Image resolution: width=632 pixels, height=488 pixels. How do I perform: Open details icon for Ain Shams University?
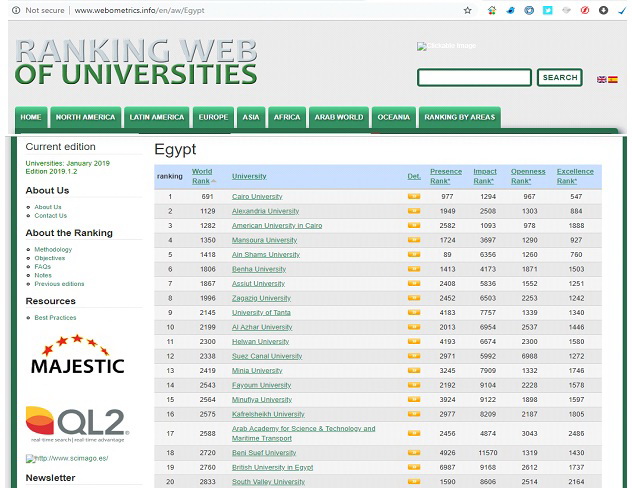click(414, 255)
